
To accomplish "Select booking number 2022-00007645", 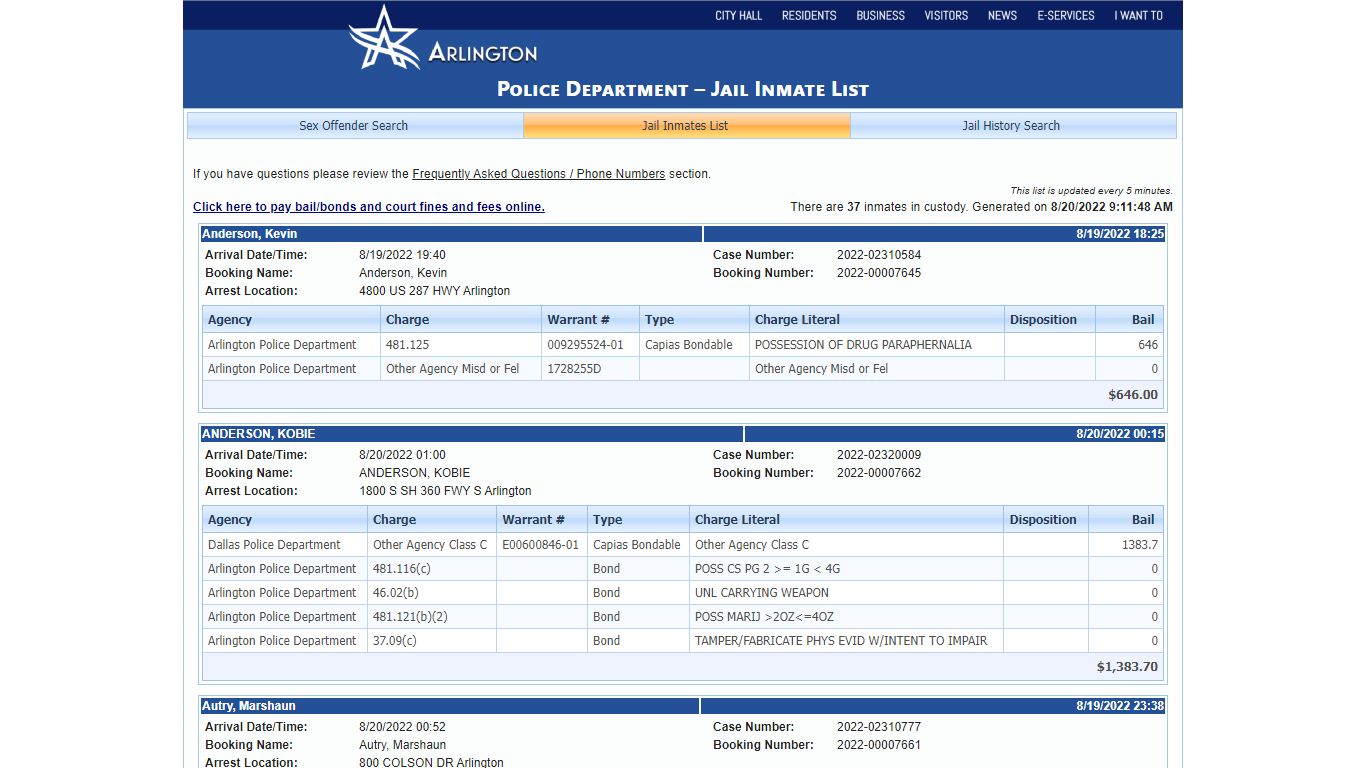I will pos(879,273).
